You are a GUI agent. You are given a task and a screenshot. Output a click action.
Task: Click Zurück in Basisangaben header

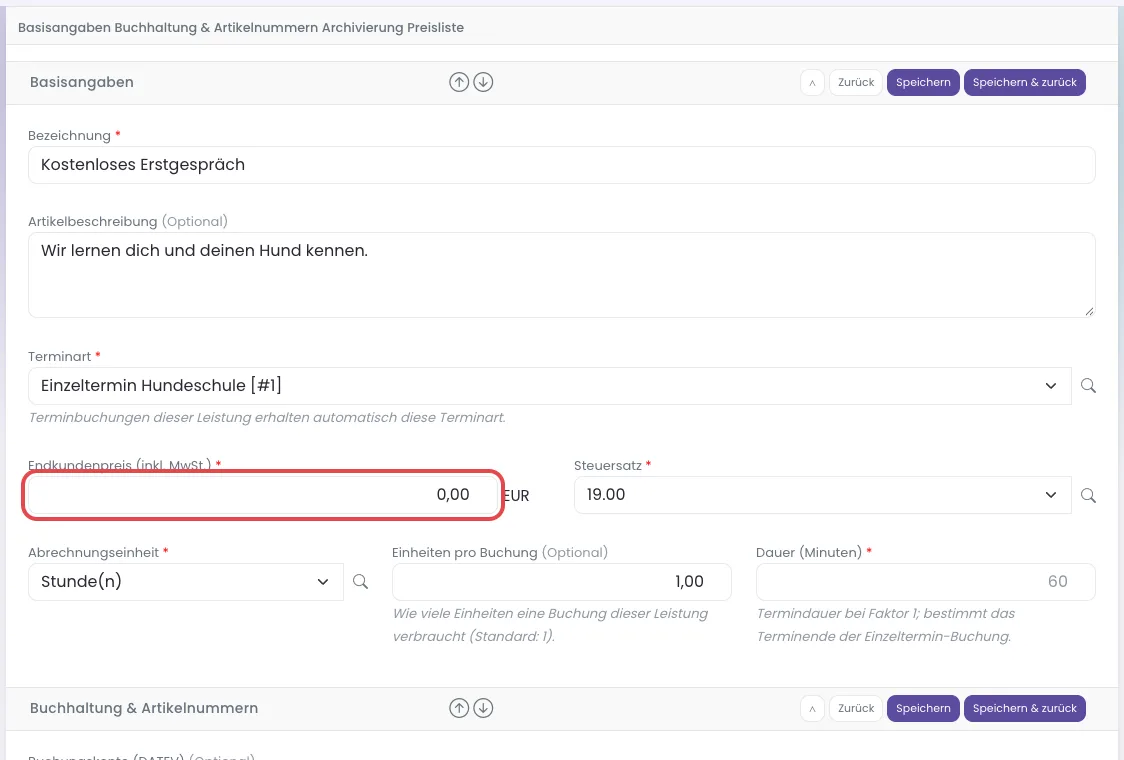pyautogui.click(x=856, y=82)
